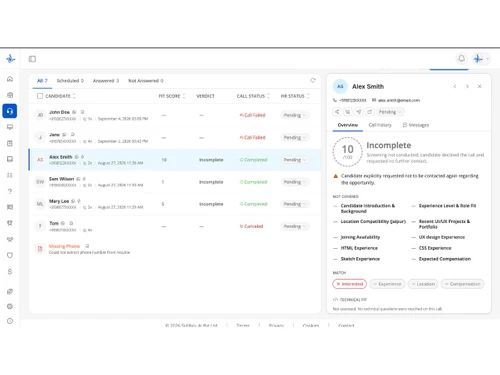The height and width of the screenshot is (375, 500).
Task: Switch to the Not Answered 0 tab
Action: pyautogui.click(x=146, y=81)
